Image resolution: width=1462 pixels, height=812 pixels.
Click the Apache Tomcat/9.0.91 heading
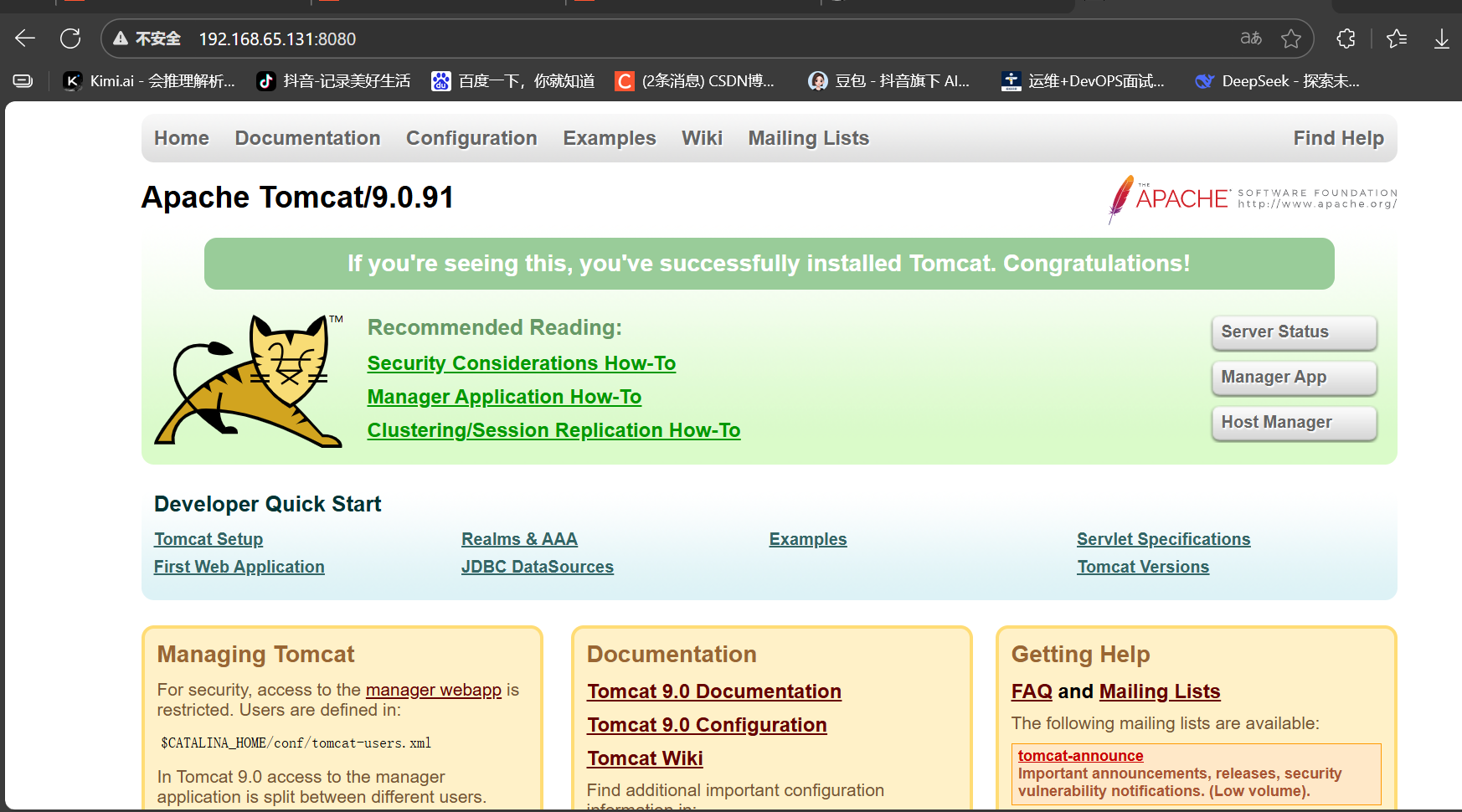[x=297, y=198]
